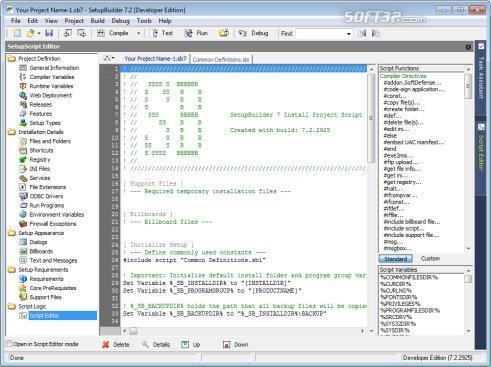This screenshot has width=491, height=367.
Task: Switch to Common Definitions.sbi tab
Action: pyautogui.click(x=221, y=60)
